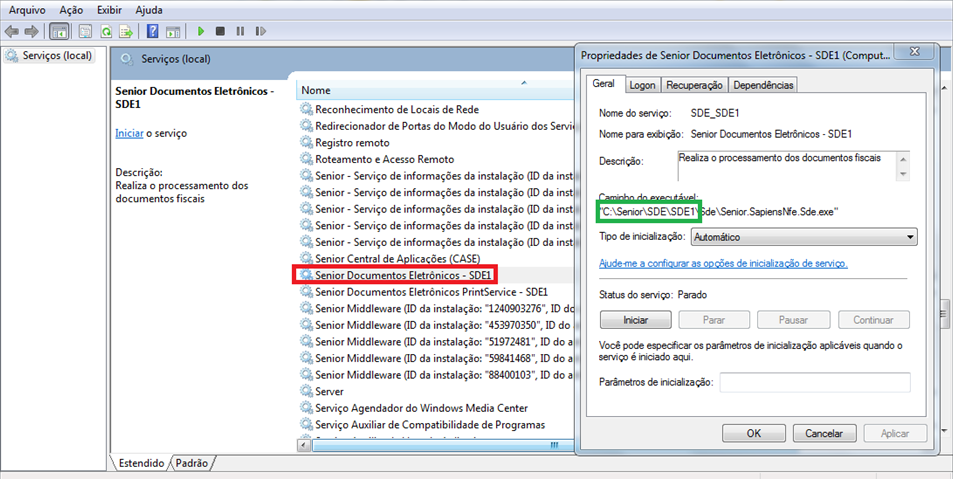Image resolution: width=953 pixels, height=480 pixels.
Task: Click the Parâmetros de inicialização input field
Action: pyautogui.click(x=815, y=382)
